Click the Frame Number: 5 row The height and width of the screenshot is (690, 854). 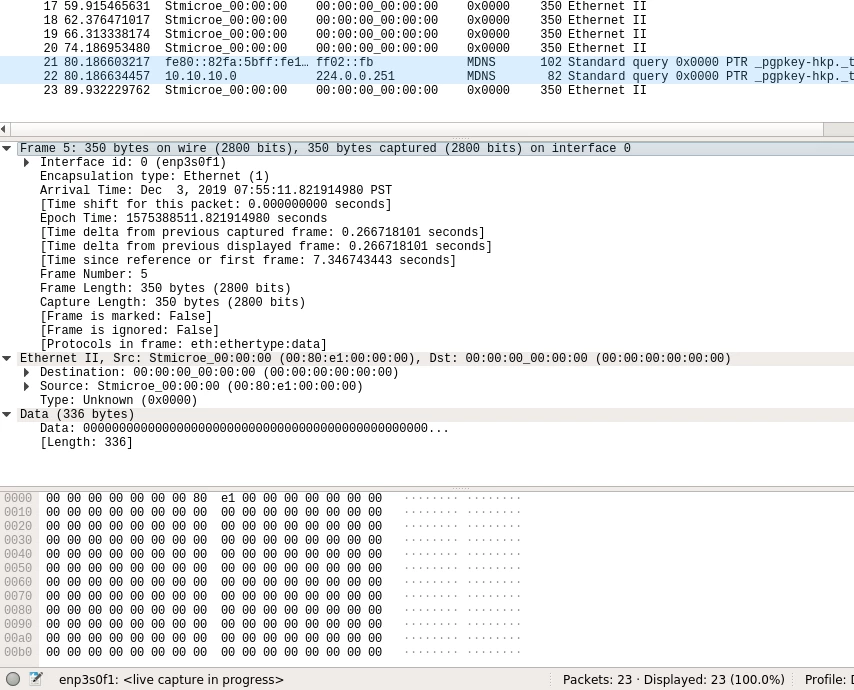(94, 274)
